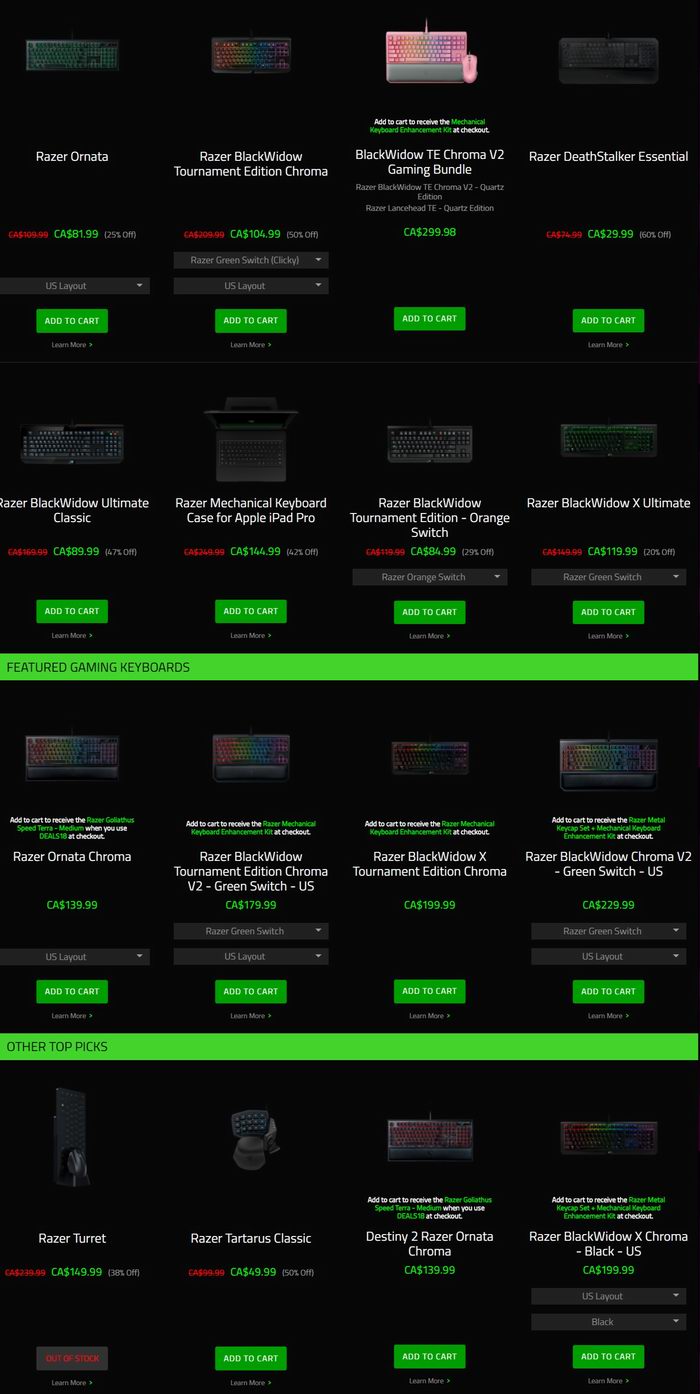Click Learn More under Razer Ornata
700x1394 pixels.
tap(72, 345)
